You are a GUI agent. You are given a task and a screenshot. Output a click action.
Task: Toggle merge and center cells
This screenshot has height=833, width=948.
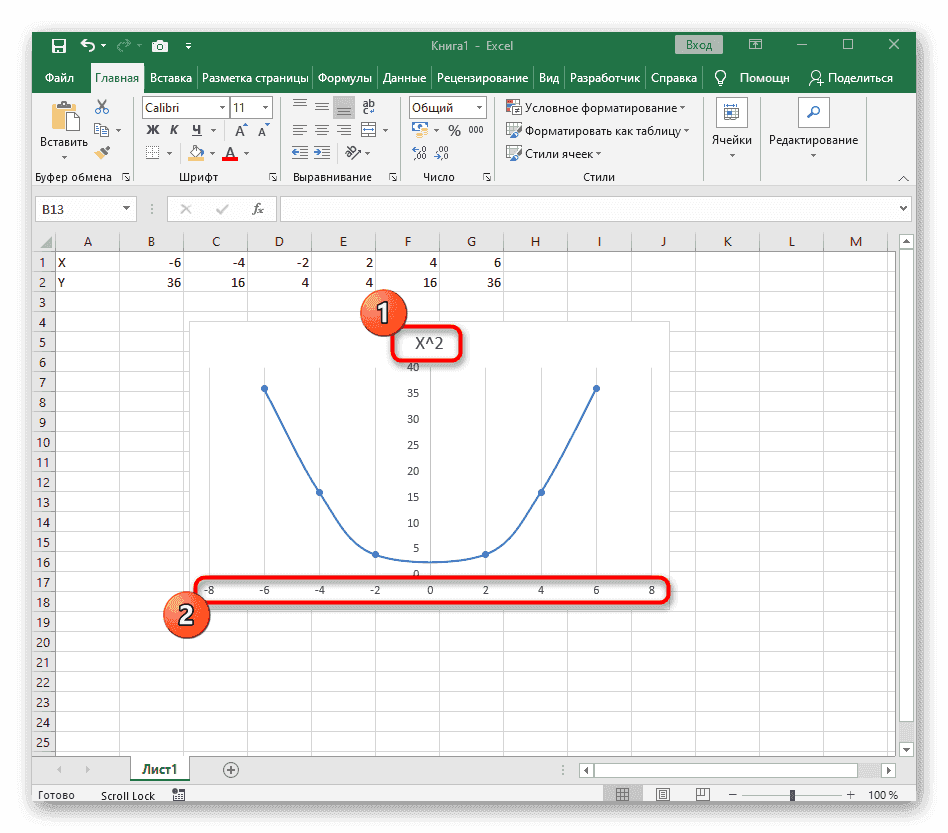tap(369, 130)
